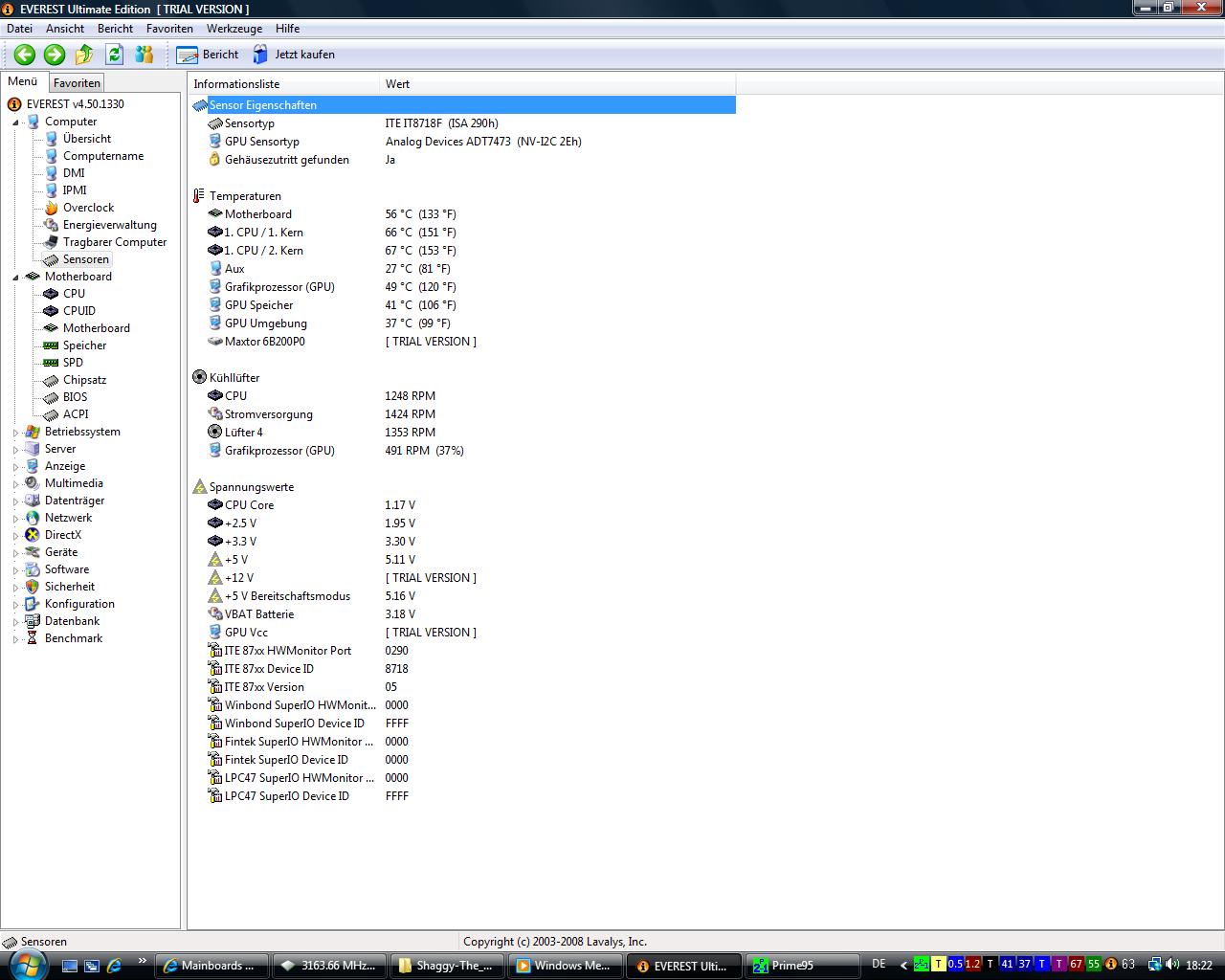
Task: Click the ACPI icon in tree
Action: coord(51,414)
